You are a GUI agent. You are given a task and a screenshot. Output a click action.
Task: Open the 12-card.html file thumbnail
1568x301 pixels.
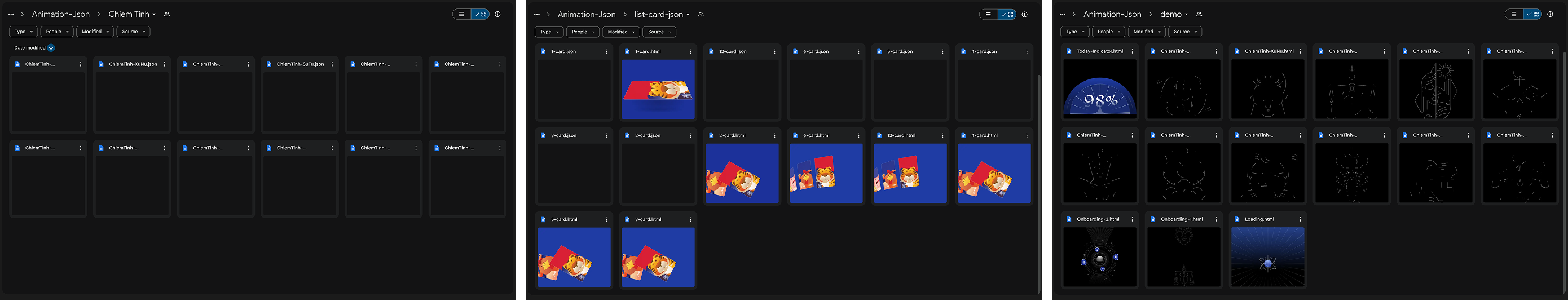[x=910, y=173]
